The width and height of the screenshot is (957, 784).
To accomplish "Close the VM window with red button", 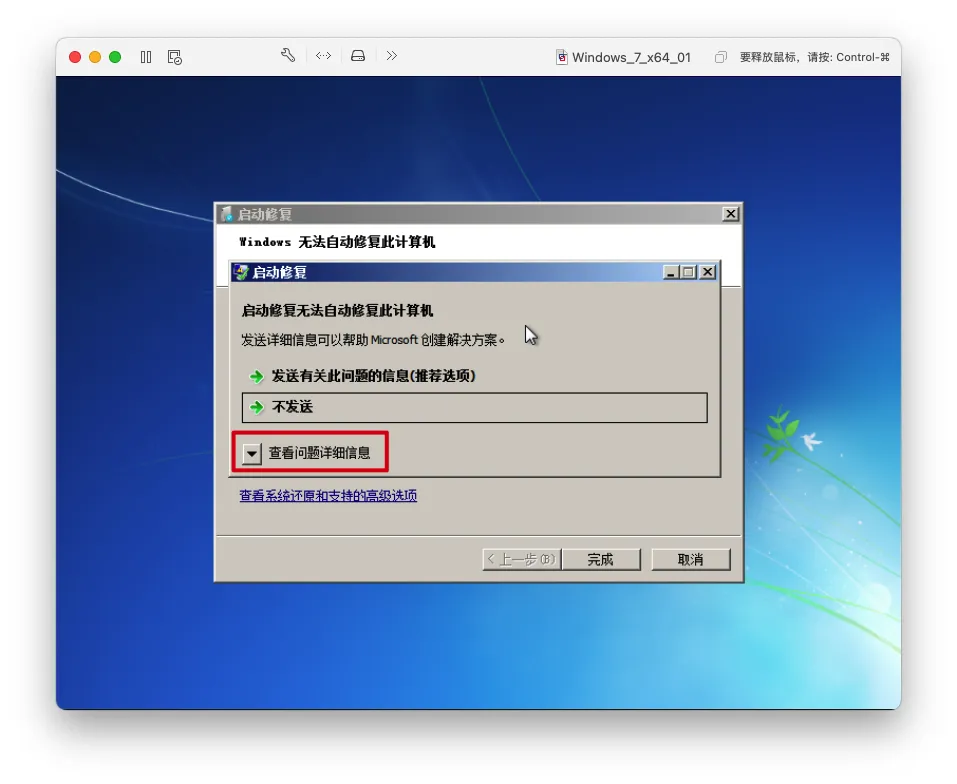I will pyautogui.click(x=75, y=57).
